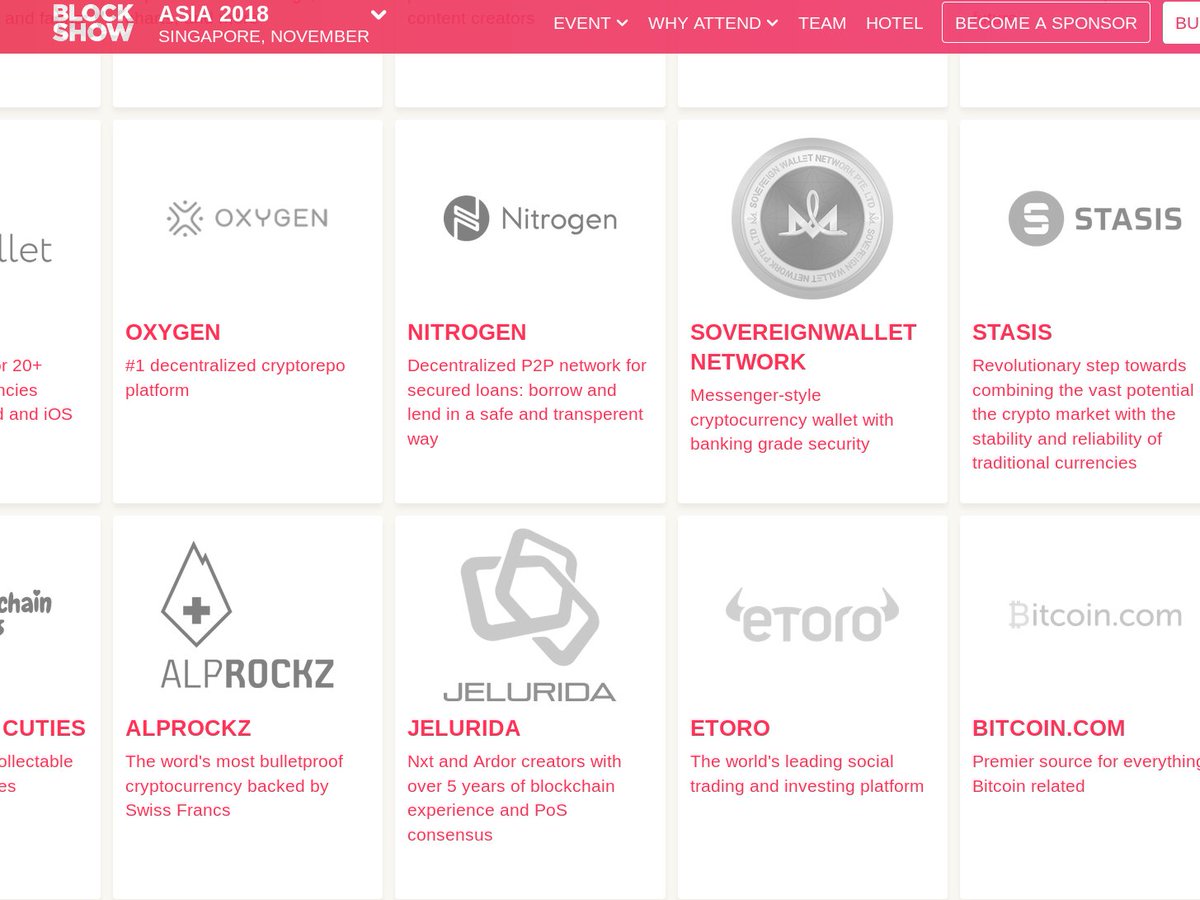This screenshot has width=1200, height=900.
Task: Click the 'SINGAPORE, NOVEMBER' header subtitle
Action: [264, 37]
